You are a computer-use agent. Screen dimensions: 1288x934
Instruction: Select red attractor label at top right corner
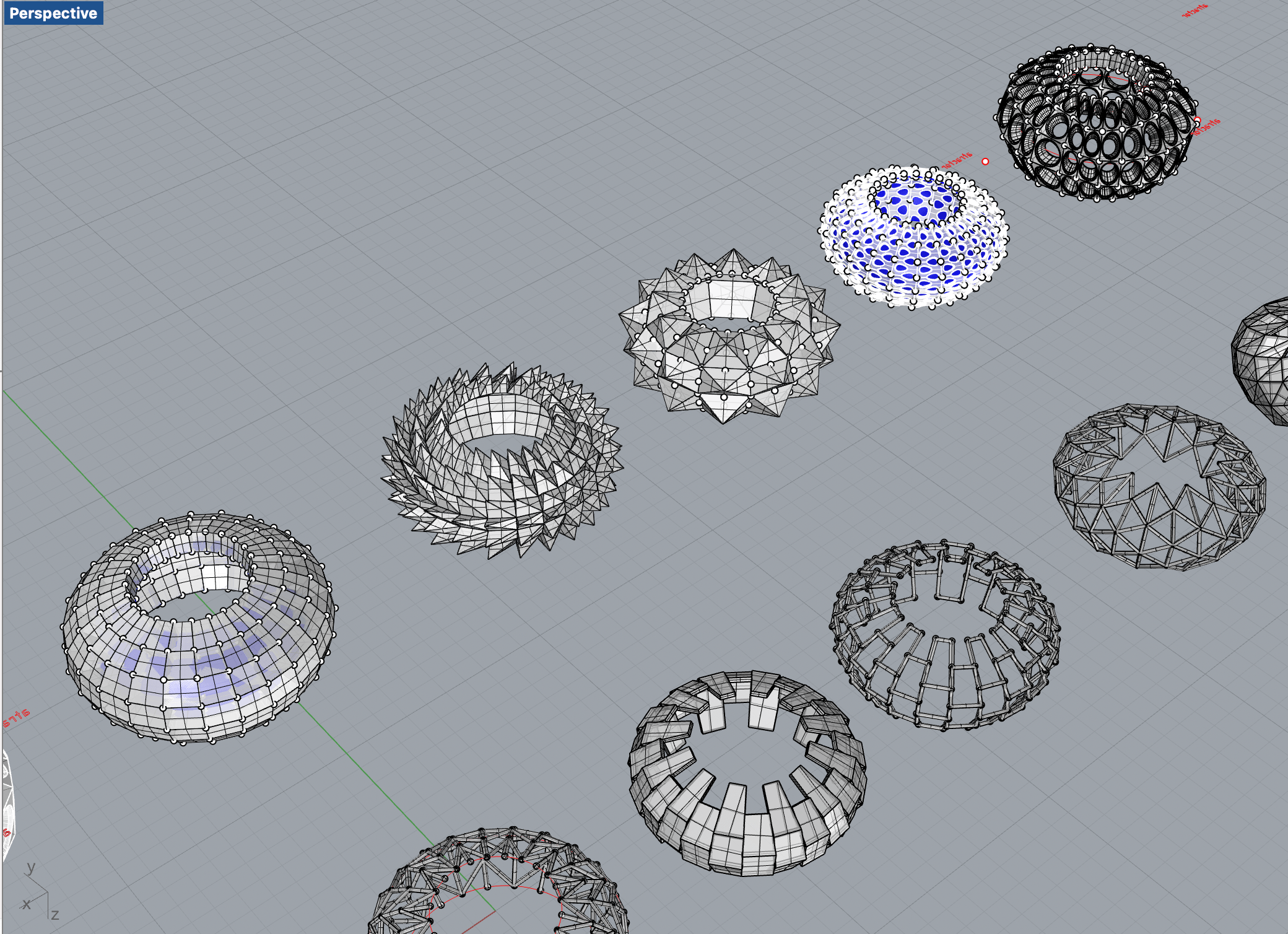pos(1194,10)
